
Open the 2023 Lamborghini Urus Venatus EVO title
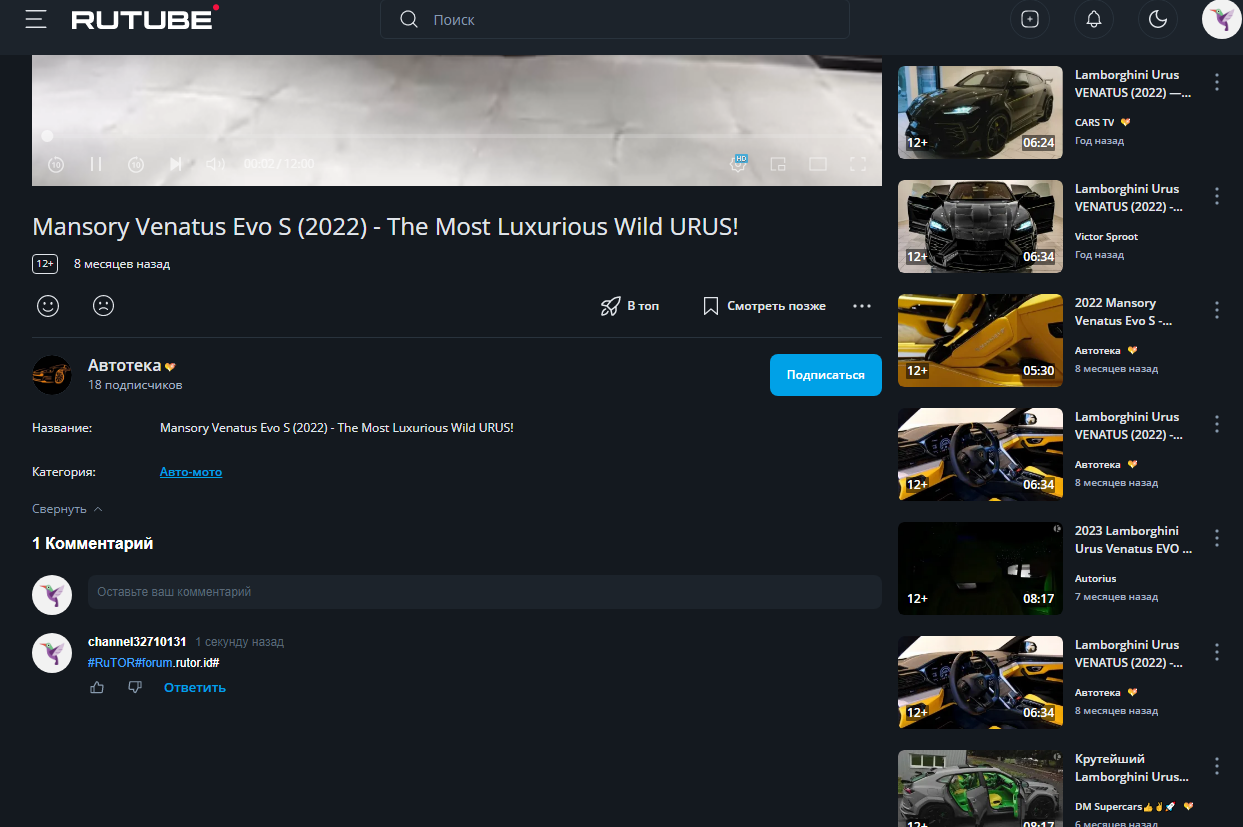1133,540
